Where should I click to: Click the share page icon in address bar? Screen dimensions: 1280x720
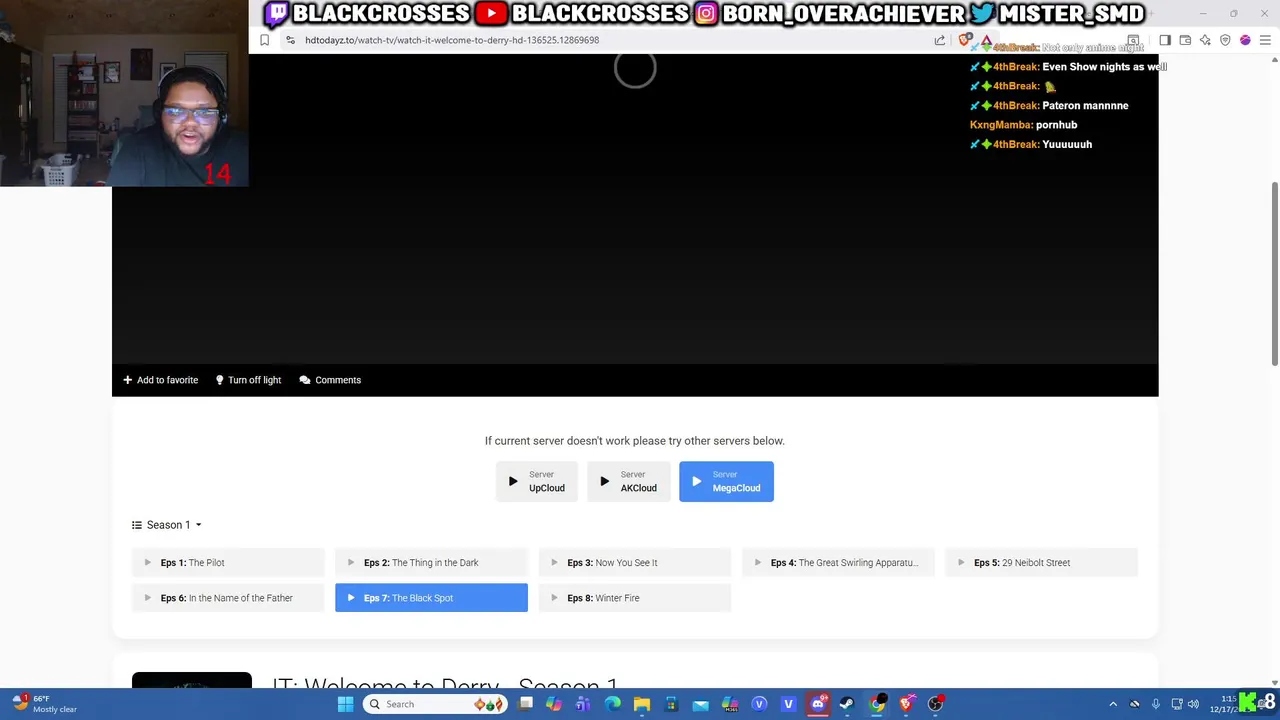coord(940,40)
